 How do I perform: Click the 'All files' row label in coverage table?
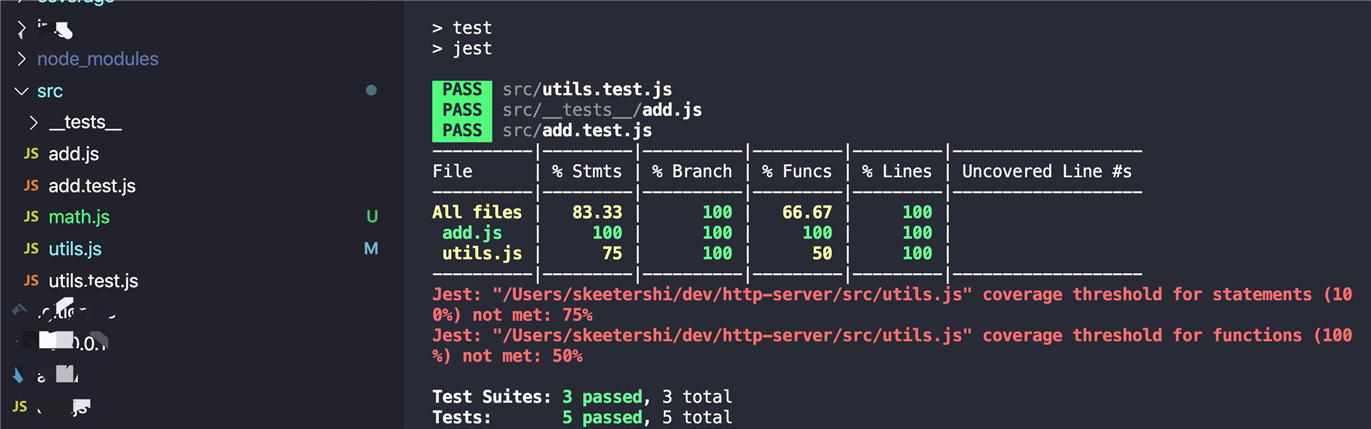477,212
